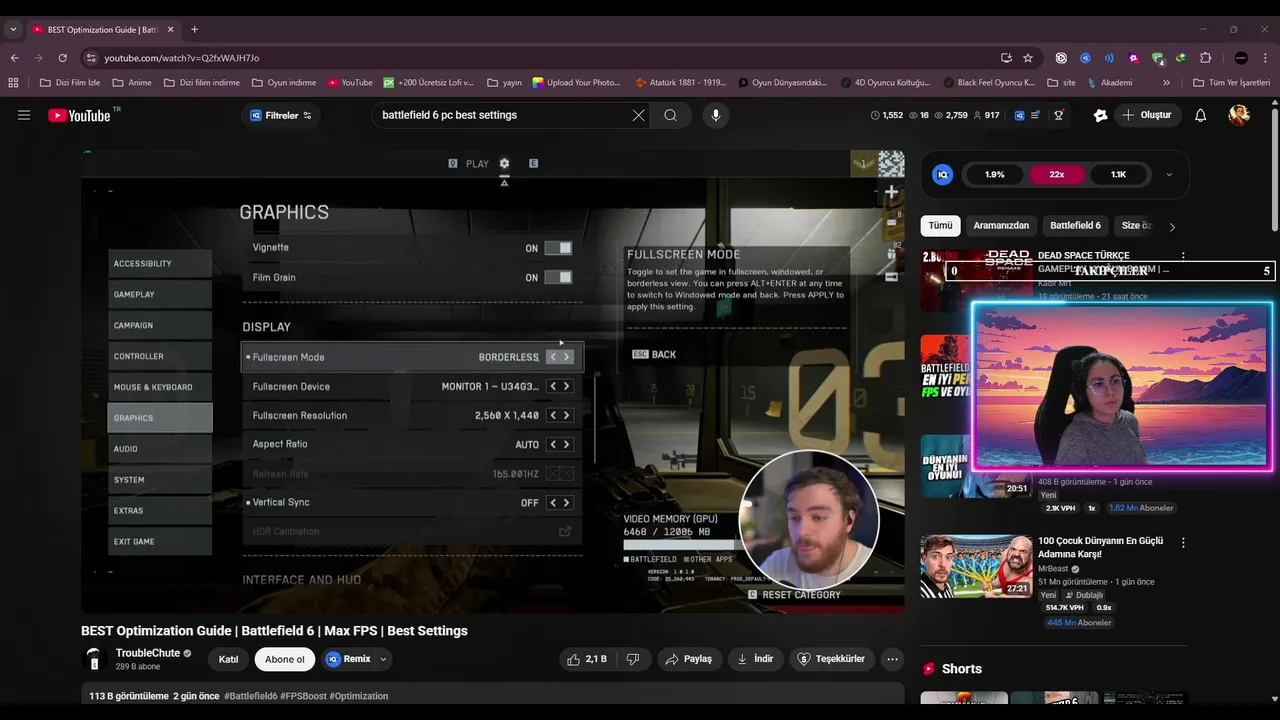Open the YouTube hamburger guide menu
This screenshot has height=720, width=1280.
(x=24, y=115)
